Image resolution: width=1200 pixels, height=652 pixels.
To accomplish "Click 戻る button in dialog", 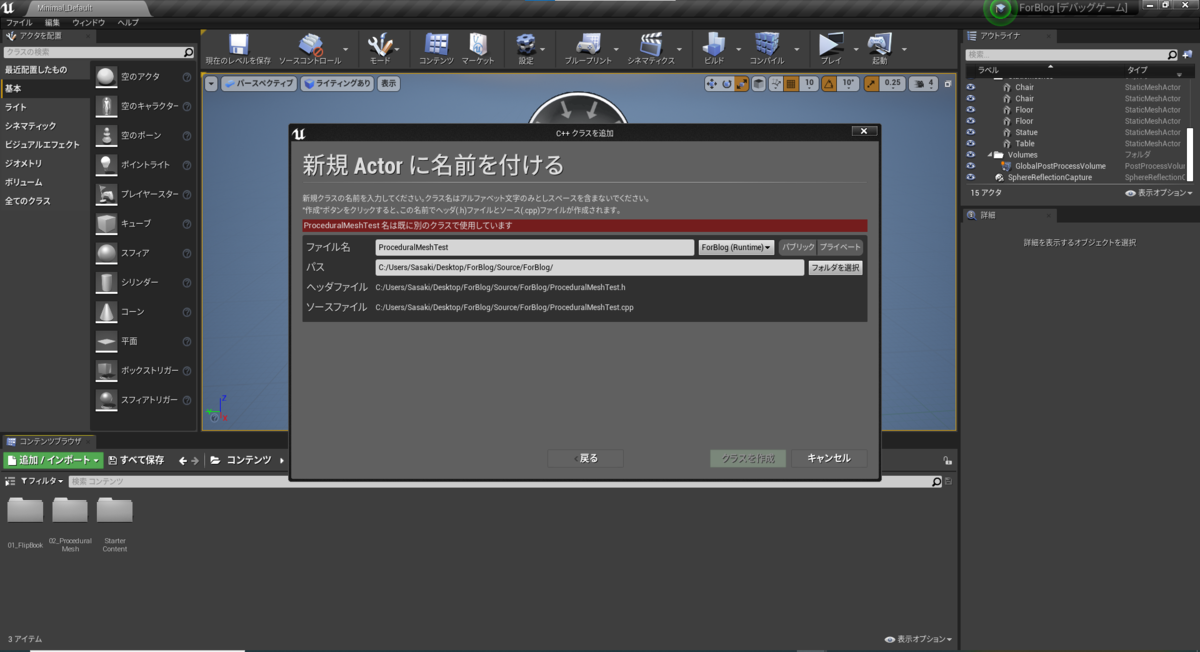I will coord(585,458).
